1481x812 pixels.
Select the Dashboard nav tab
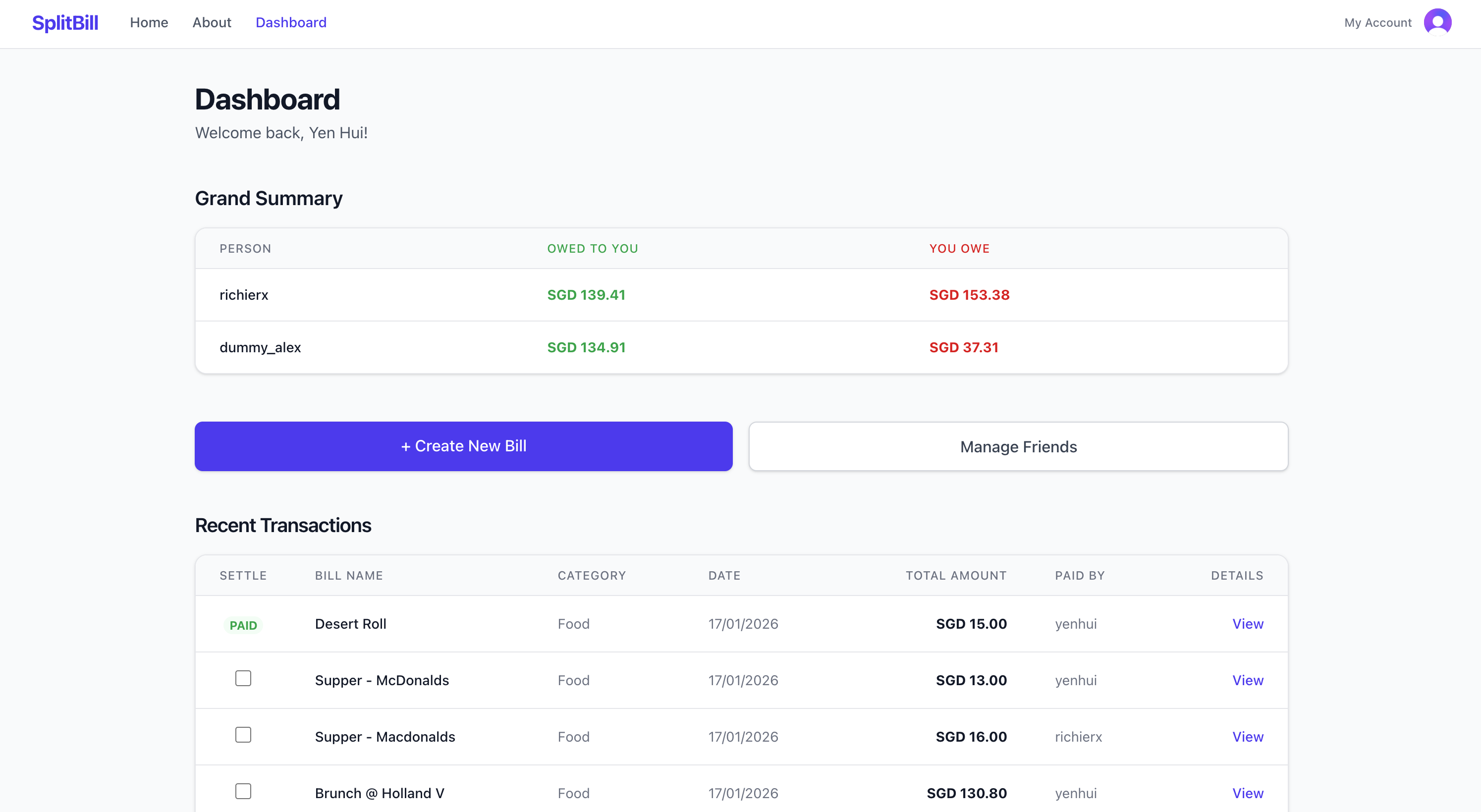[291, 22]
